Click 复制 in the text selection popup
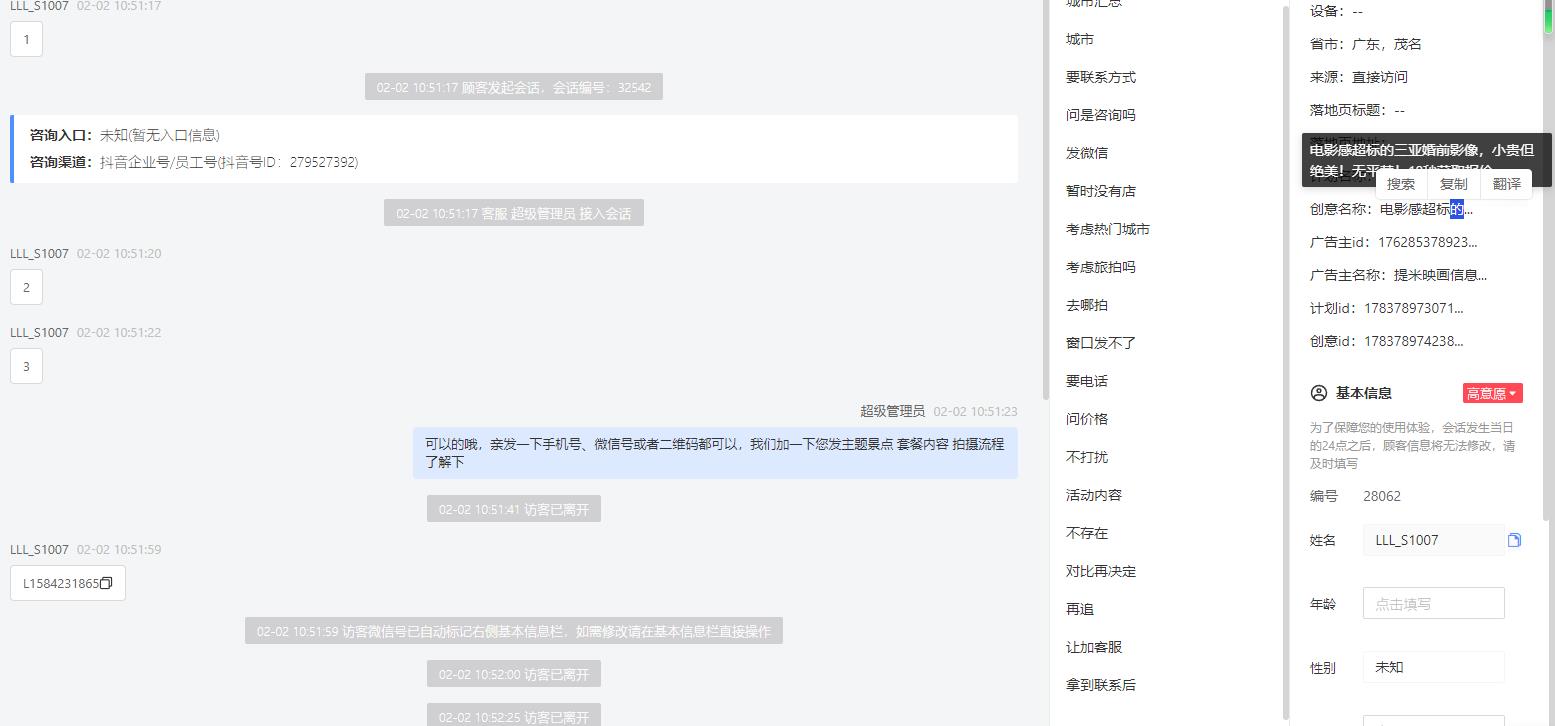1555x726 pixels. [1453, 184]
